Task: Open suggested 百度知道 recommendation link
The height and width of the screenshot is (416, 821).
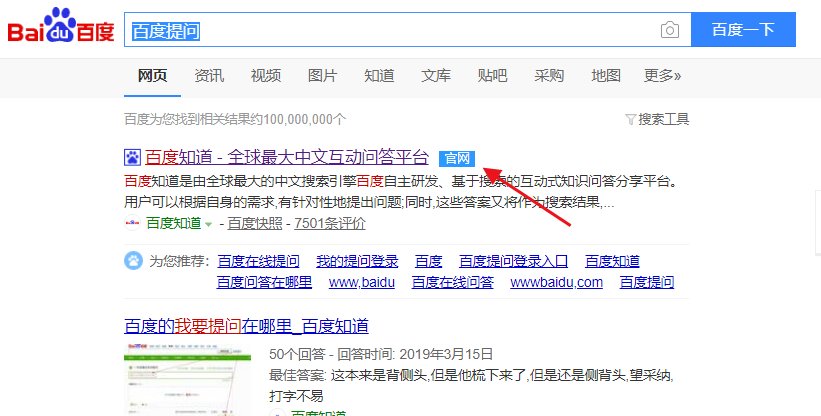Action: pyautogui.click(x=612, y=261)
